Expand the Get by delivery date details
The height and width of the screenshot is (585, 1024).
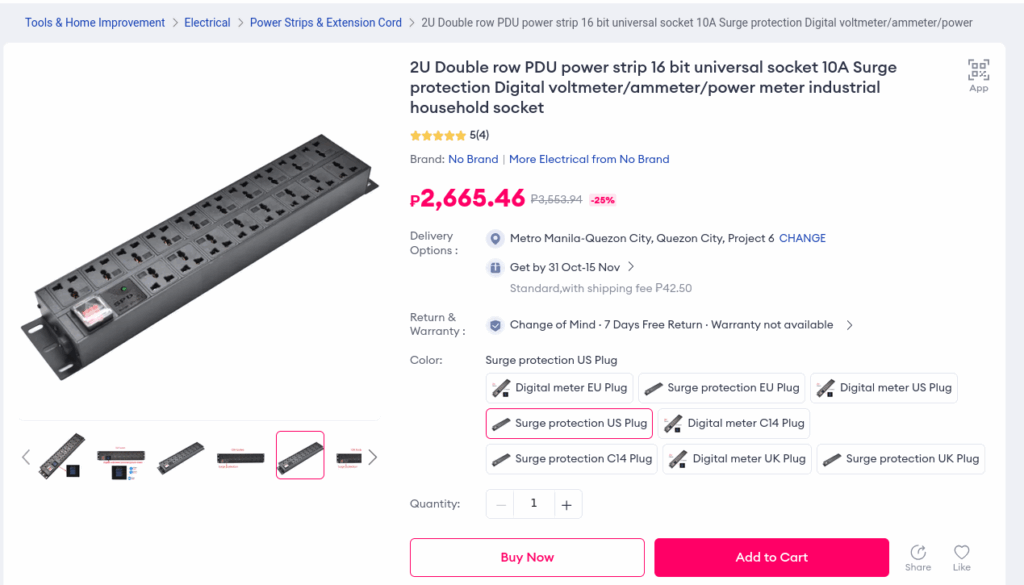(x=631, y=267)
